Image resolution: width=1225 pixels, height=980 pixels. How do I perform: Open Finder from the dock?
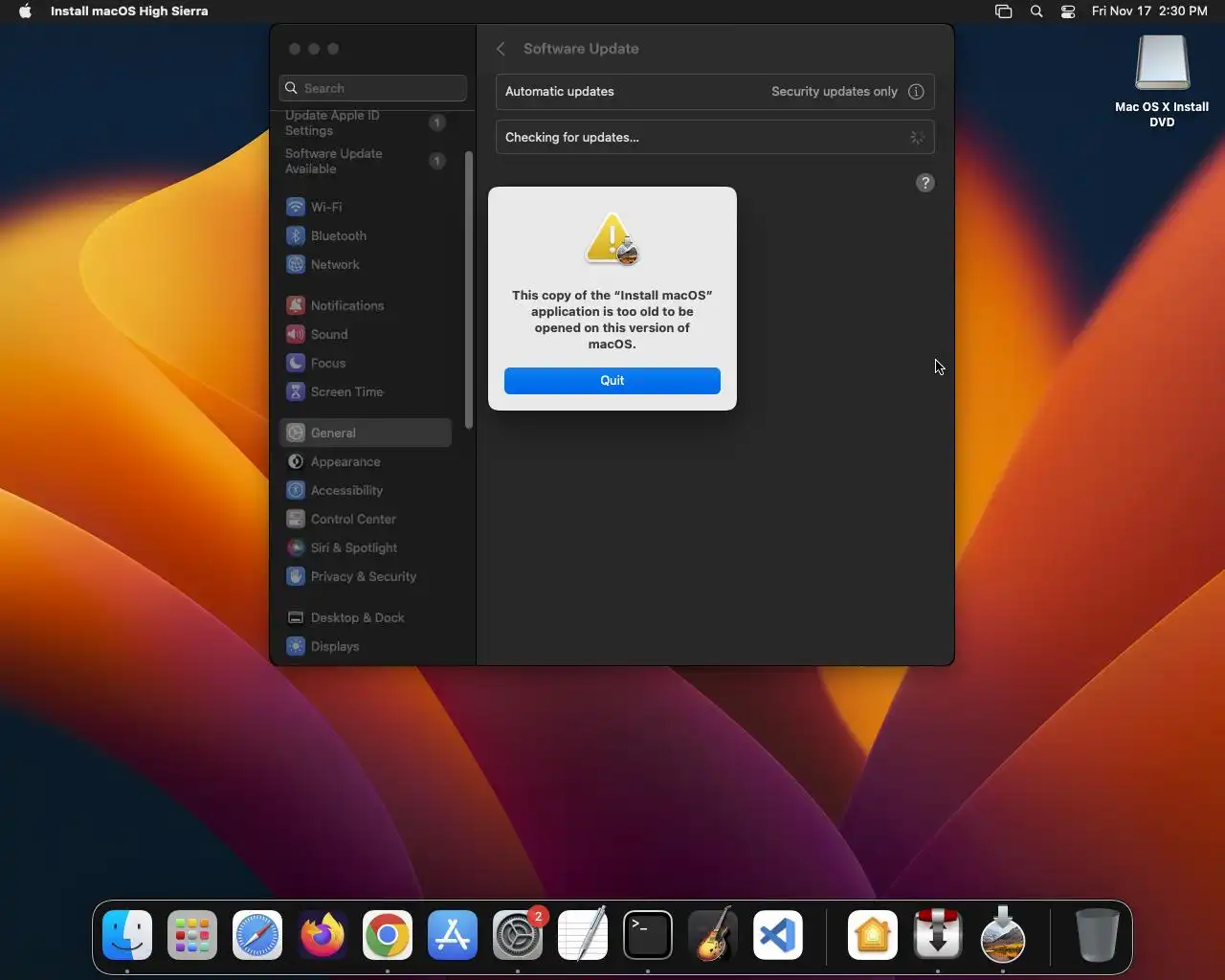tap(127, 935)
